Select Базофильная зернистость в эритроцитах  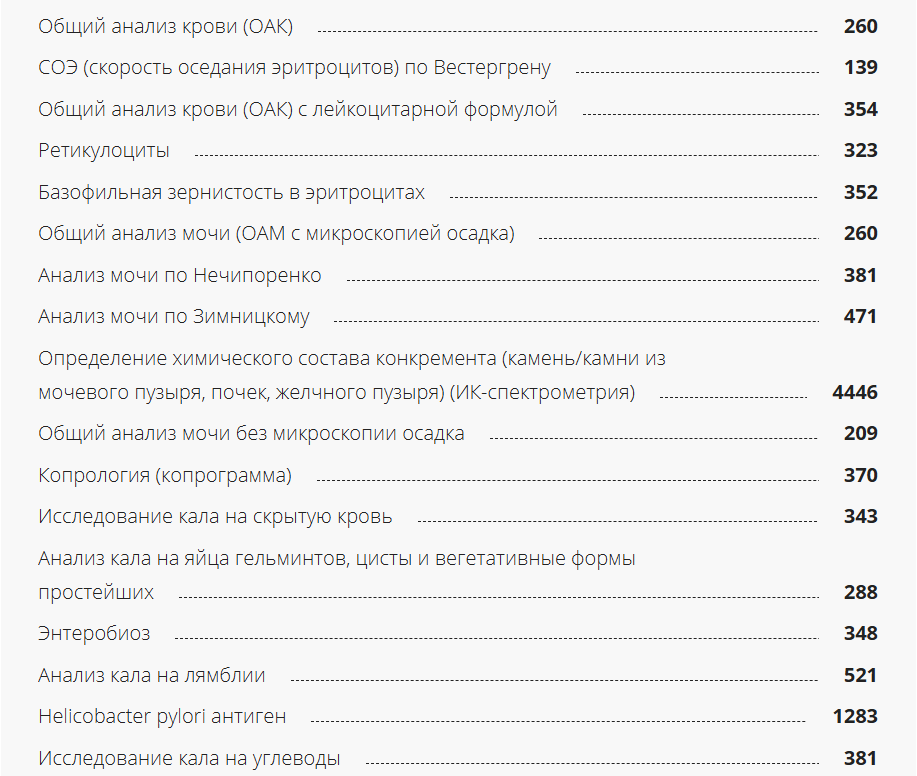click(x=231, y=192)
